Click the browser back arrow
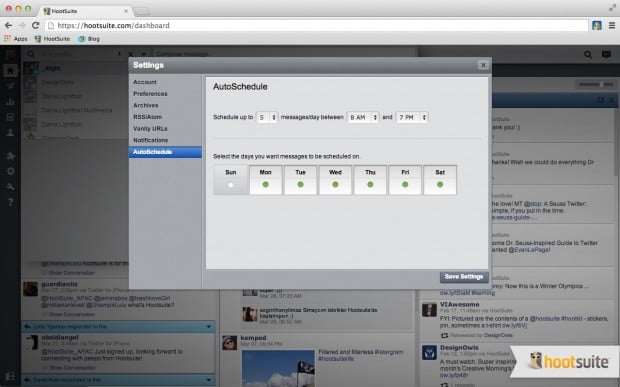Screen dimensions: 620x387 click(8, 25)
